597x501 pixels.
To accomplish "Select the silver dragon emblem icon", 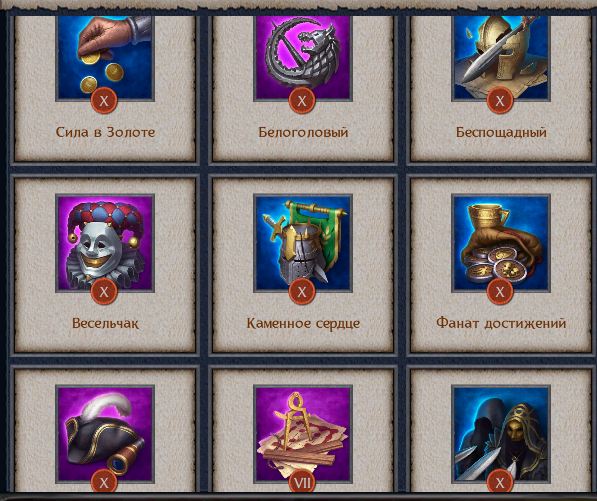I will pyautogui.click(x=303, y=57).
